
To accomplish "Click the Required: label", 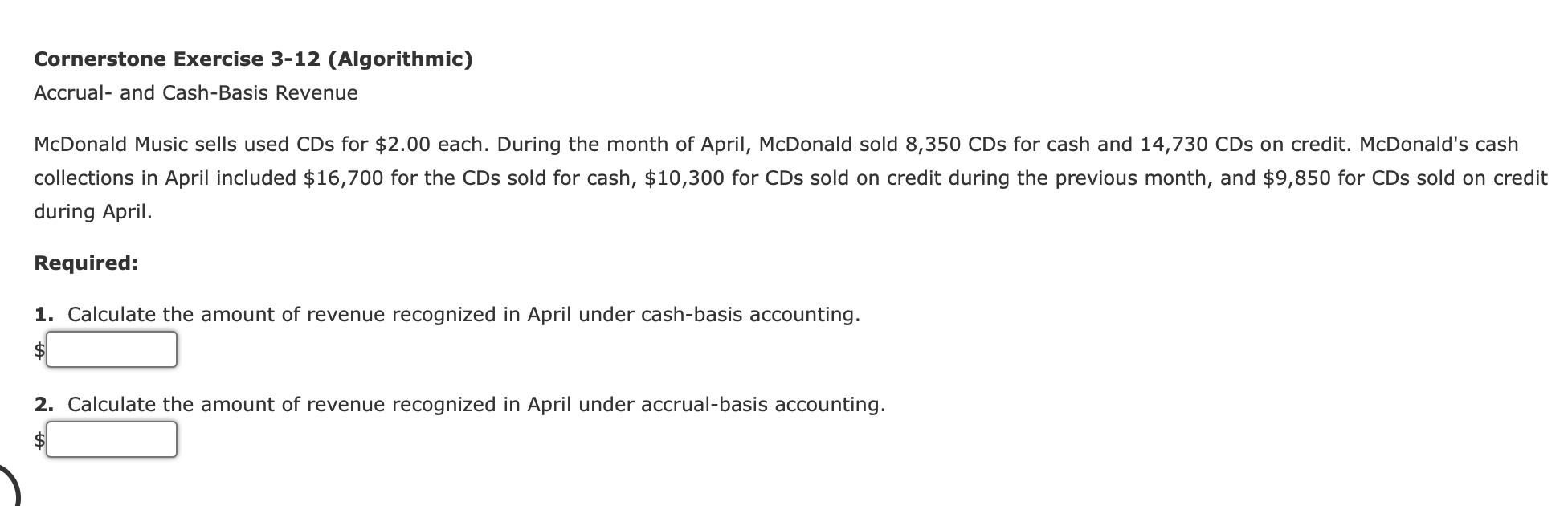I will 85,262.
